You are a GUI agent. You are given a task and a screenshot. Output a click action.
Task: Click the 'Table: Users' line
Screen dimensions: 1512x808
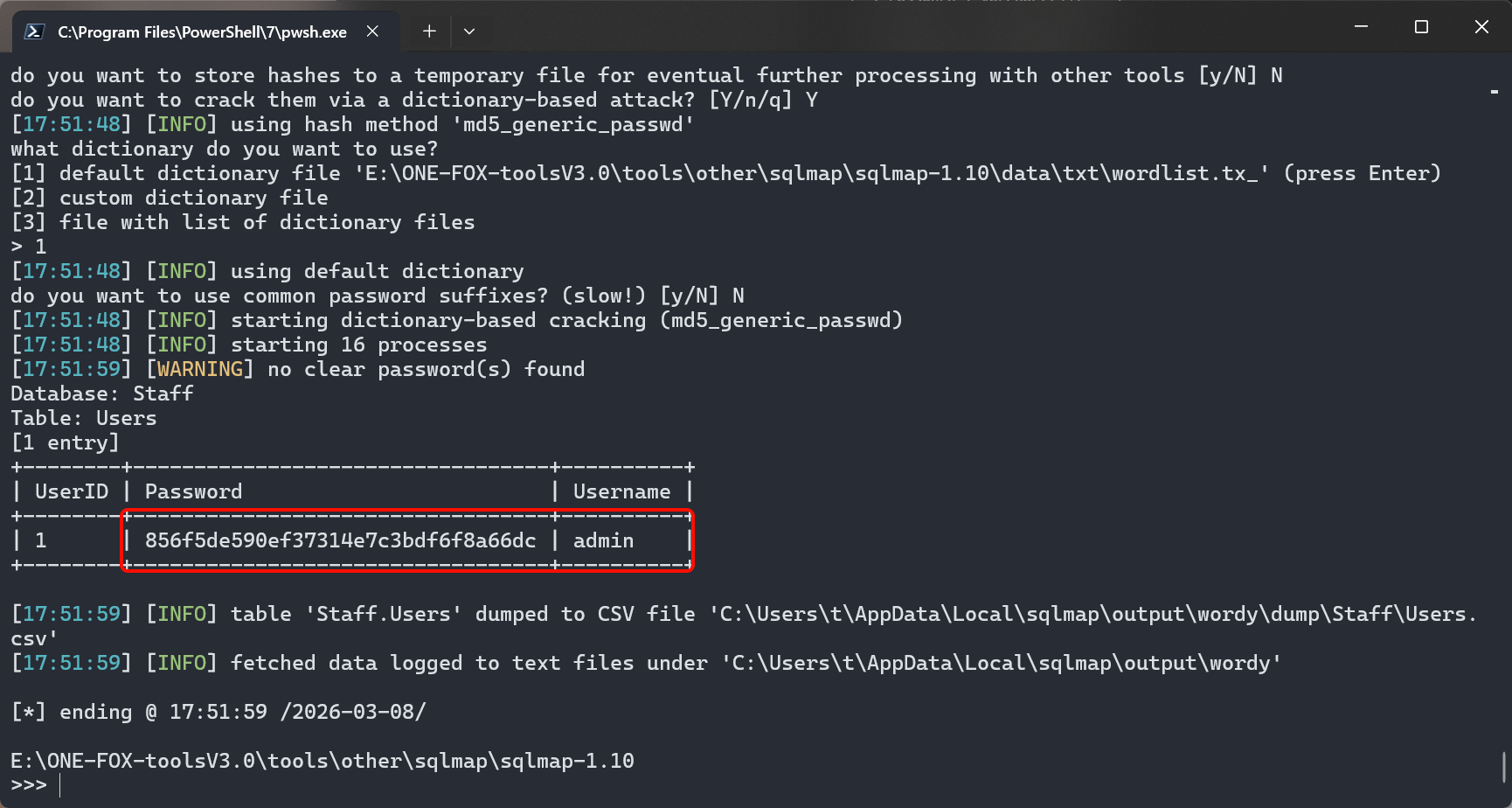(x=83, y=418)
